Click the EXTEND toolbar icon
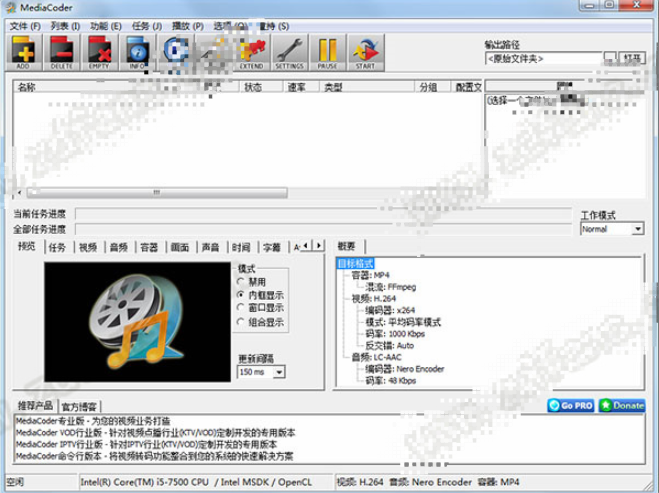This screenshot has height=493, width=659. (x=252, y=53)
